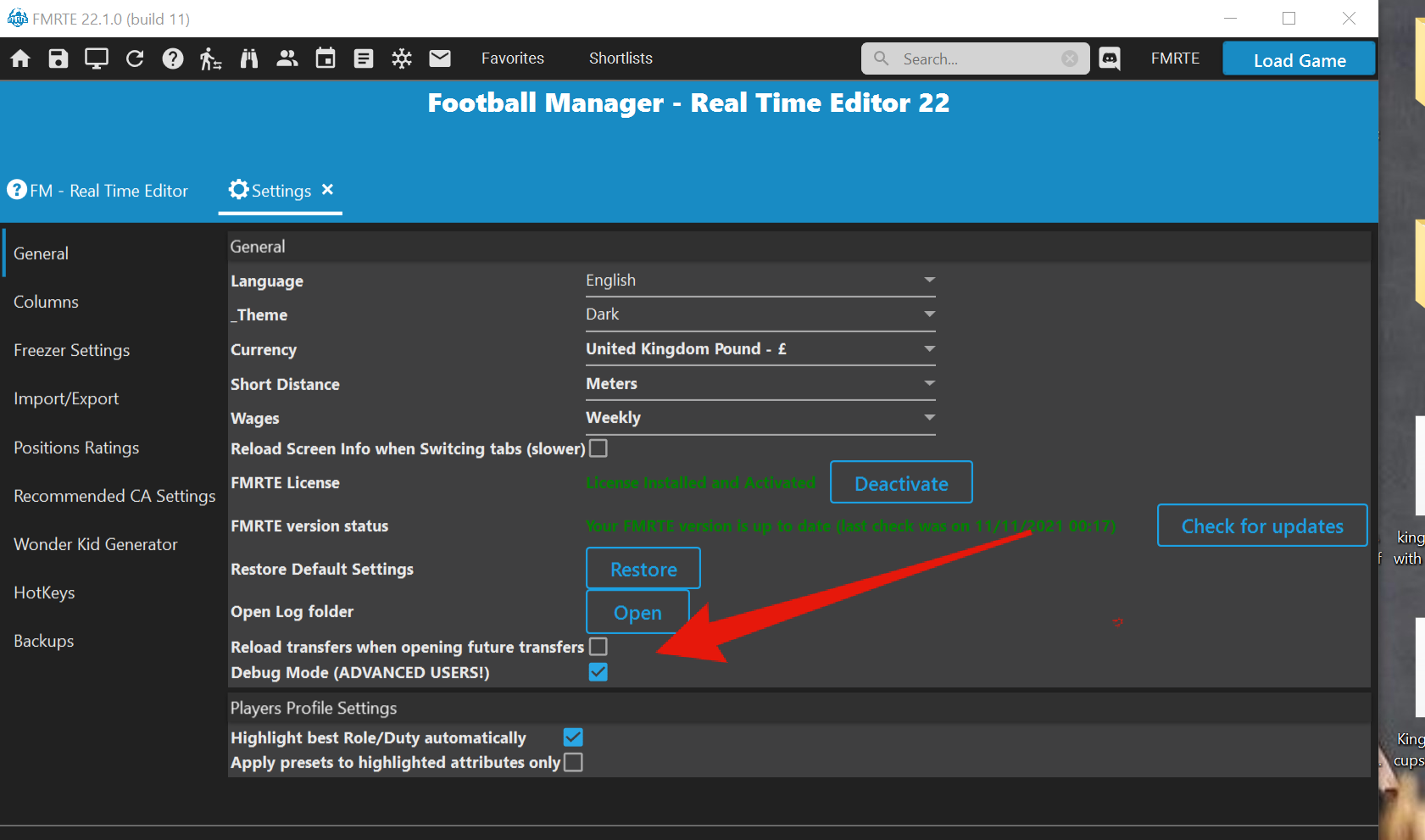Close the Settings tab
This screenshot has width=1425, height=840.
pyautogui.click(x=327, y=189)
